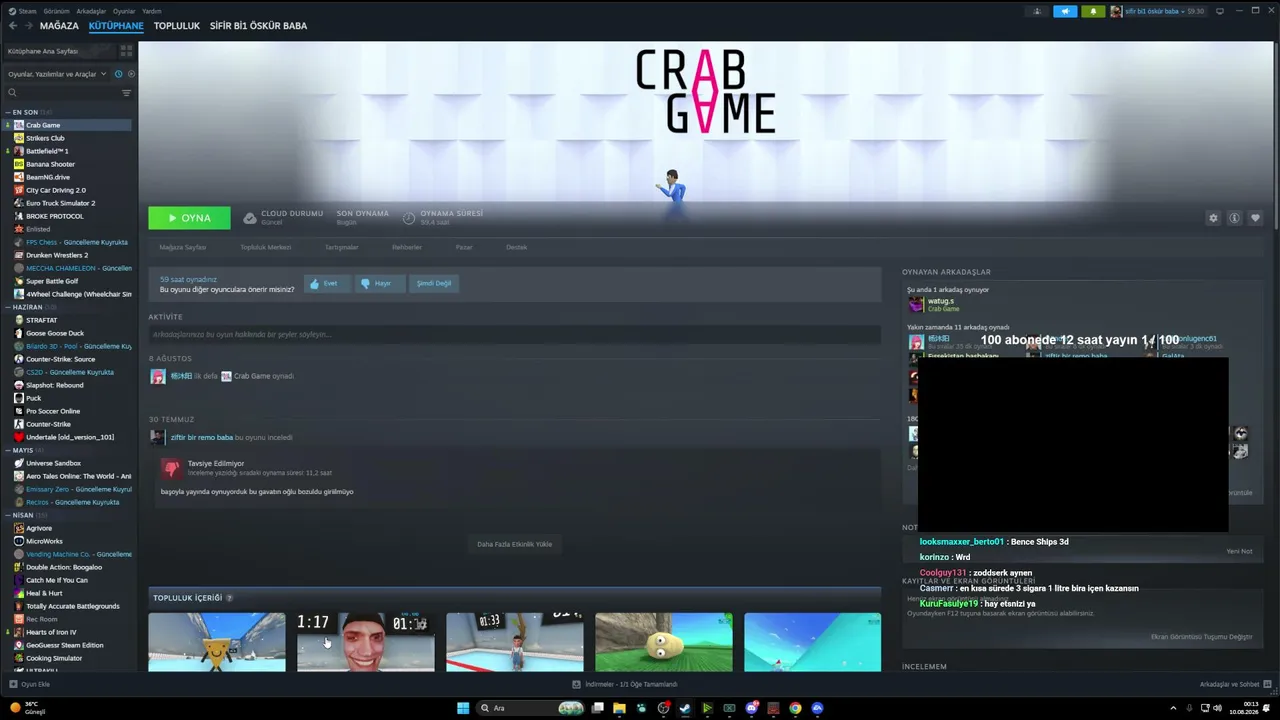The height and width of the screenshot is (720, 1280).
Task: Load more activity with Daha Fazla Etkinlik Yükle
Action: (x=514, y=544)
